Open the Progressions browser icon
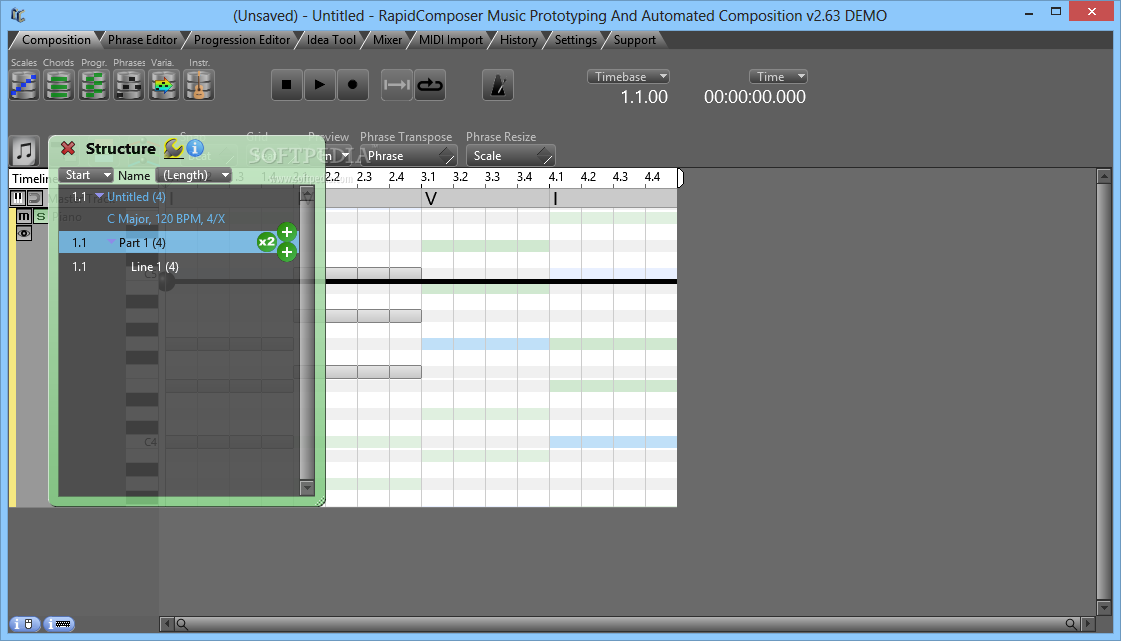 [94, 86]
